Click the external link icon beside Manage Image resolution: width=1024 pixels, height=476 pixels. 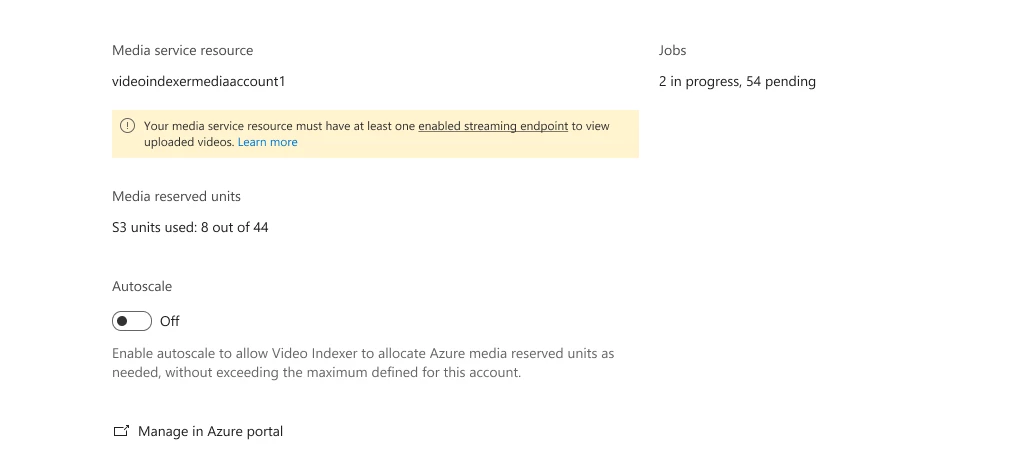(121, 431)
